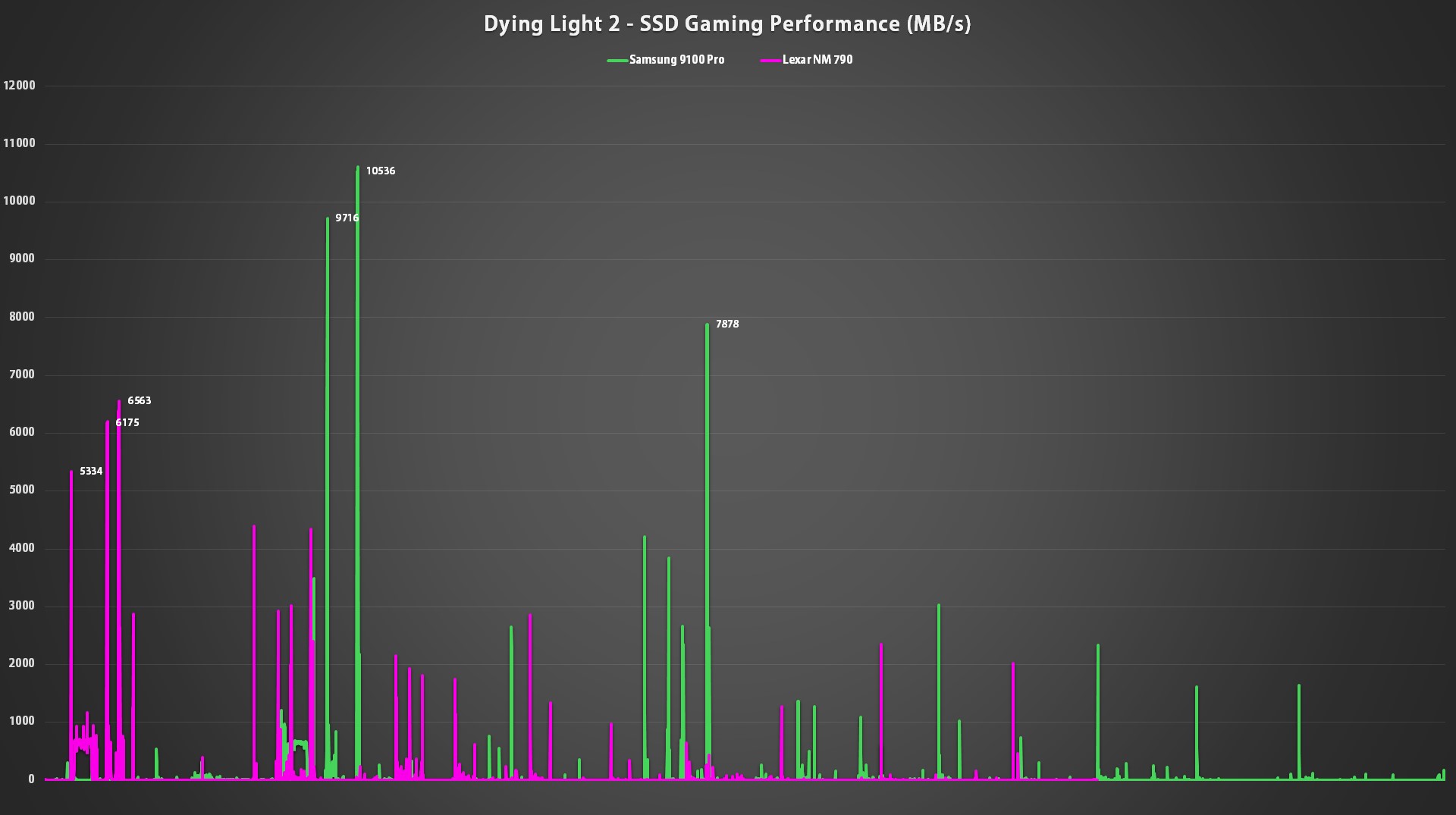Click the chart title 'Dying Light 2 - SSD Gaming Performance'
Image resolution: width=1456 pixels, height=815 pixels.
727,24
